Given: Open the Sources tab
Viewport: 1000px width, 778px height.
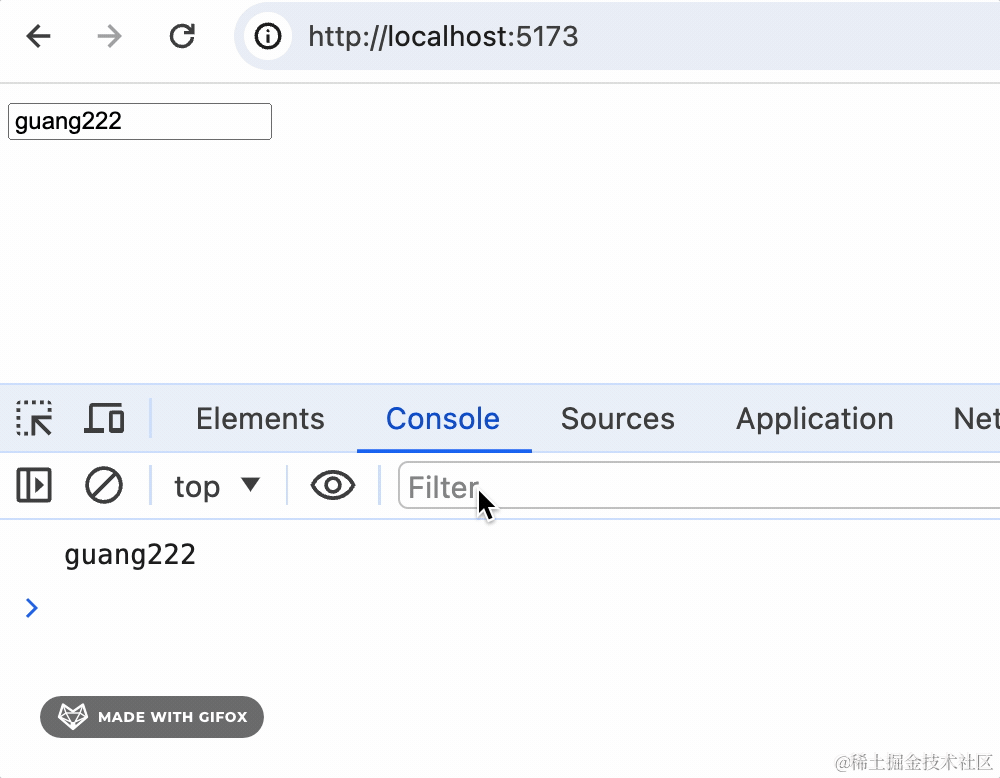Looking at the screenshot, I should tap(617, 418).
